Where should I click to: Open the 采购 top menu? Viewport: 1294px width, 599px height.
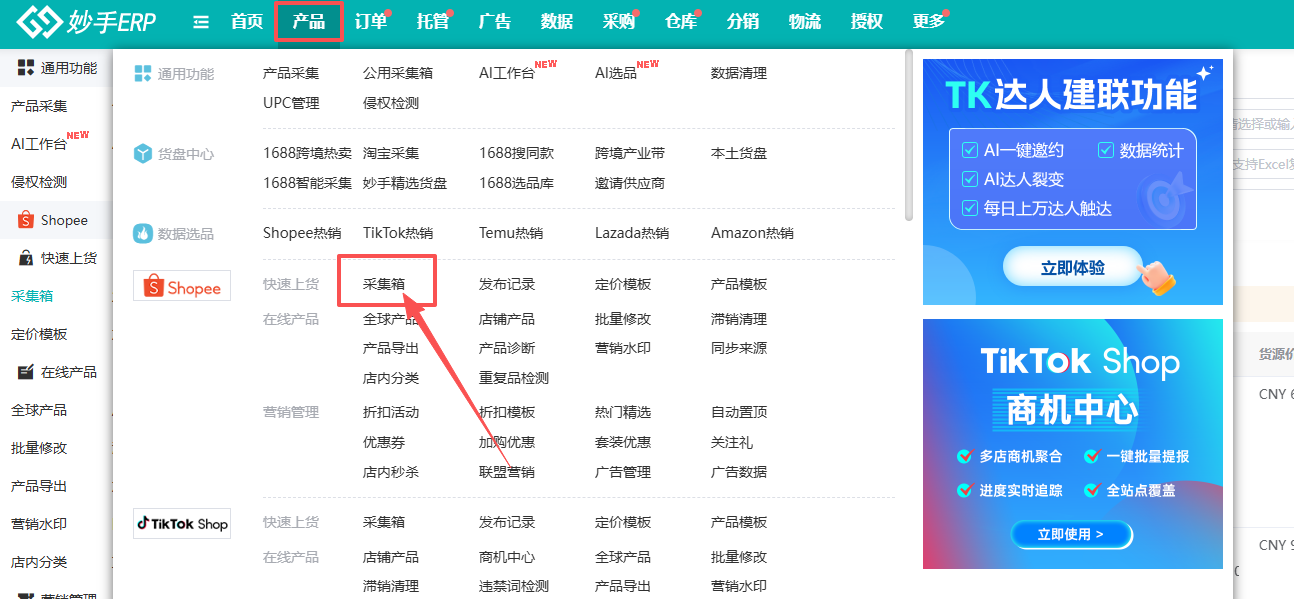click(619, 22)
